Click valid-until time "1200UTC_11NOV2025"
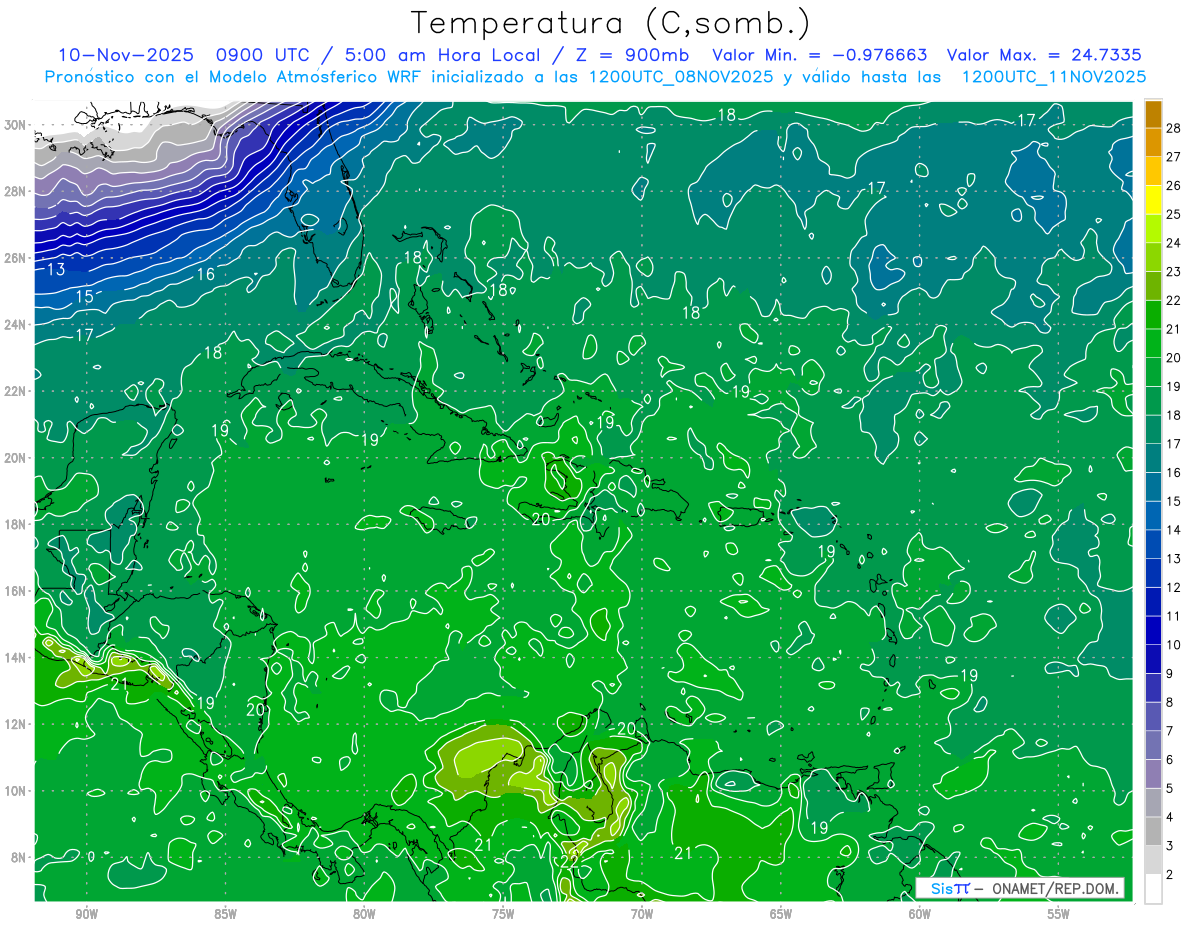This screenshot has width=1200, height=927. [x=1054, y=77]
